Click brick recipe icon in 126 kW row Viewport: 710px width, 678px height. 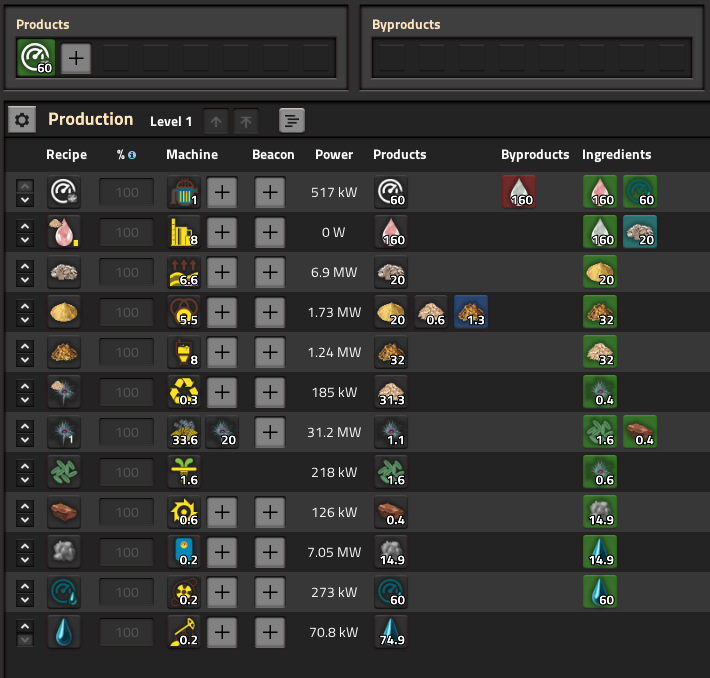64,512
